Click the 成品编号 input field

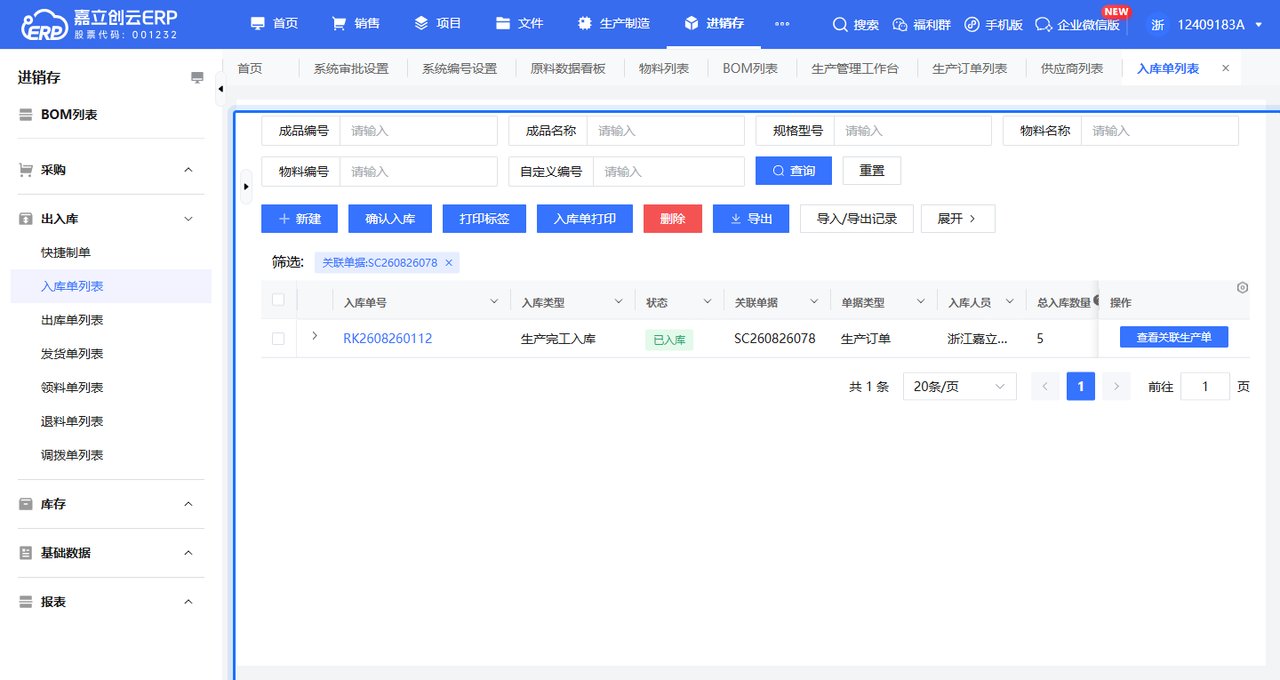point(418,131)
